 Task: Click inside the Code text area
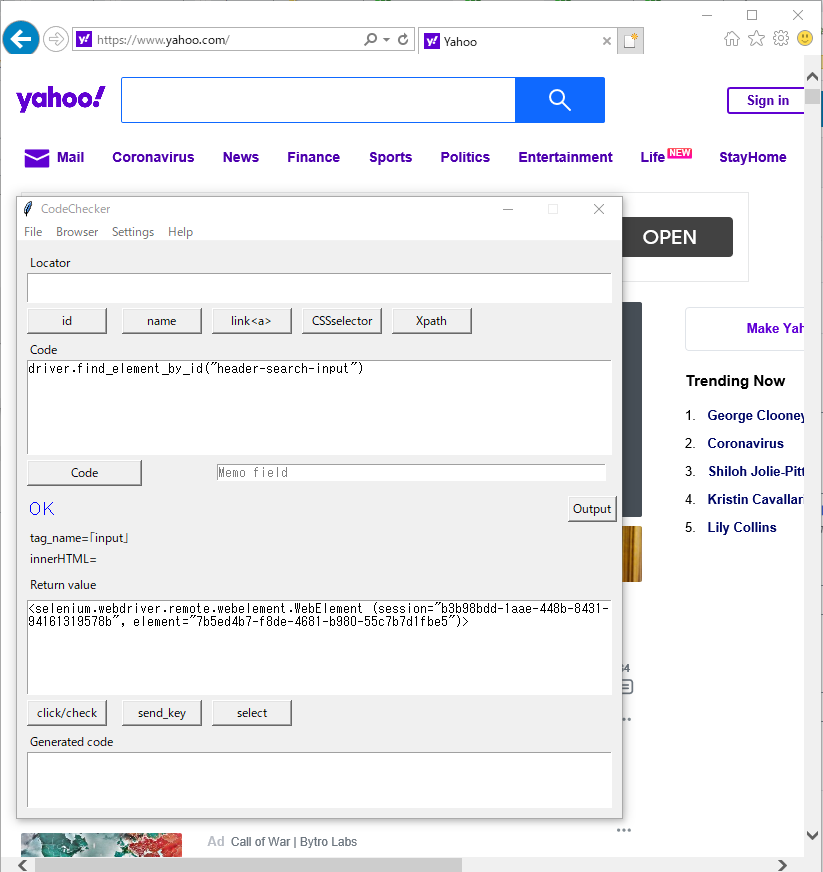[x=319, y=407]
